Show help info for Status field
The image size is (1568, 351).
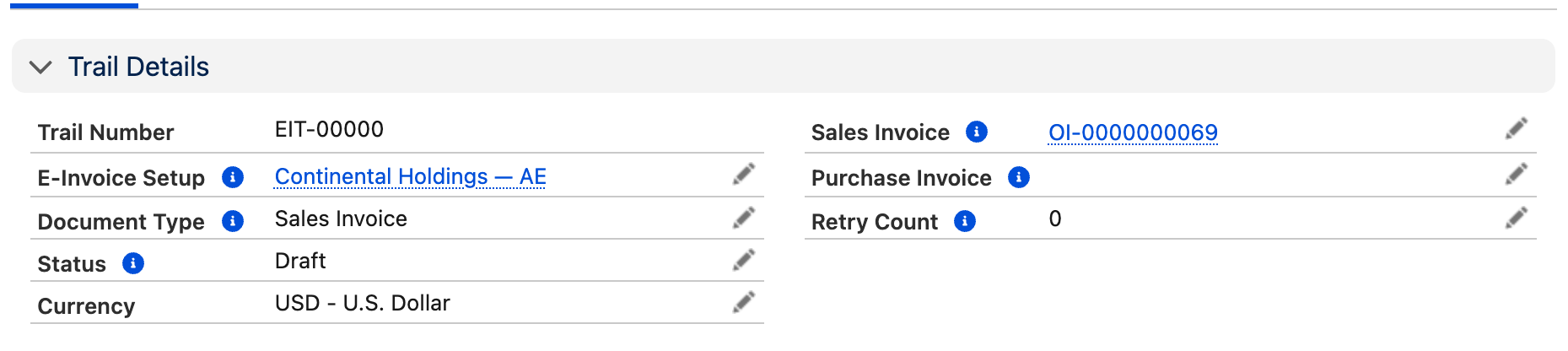tap(133, 263)
